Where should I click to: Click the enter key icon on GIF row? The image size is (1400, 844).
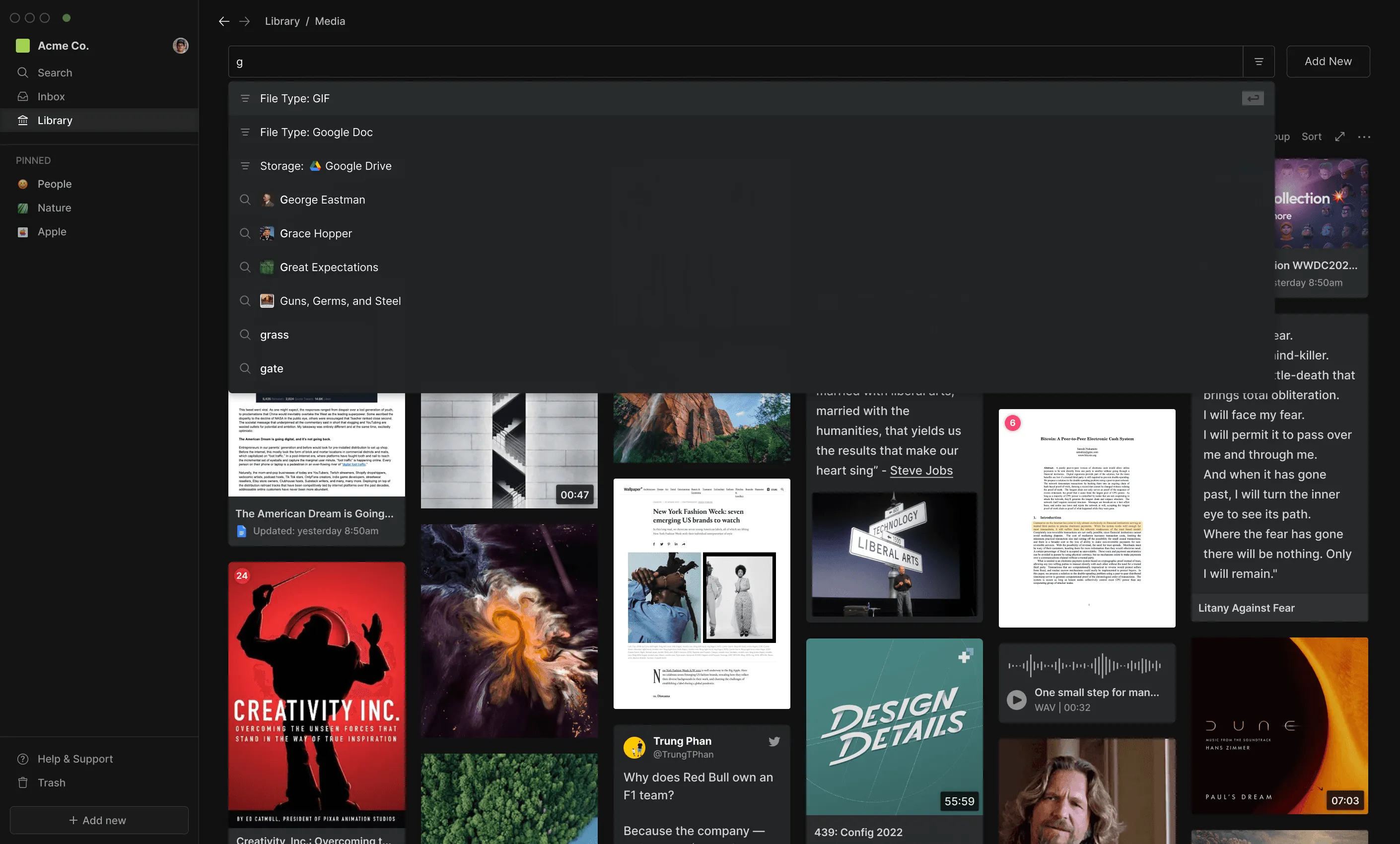point(1253,98)
